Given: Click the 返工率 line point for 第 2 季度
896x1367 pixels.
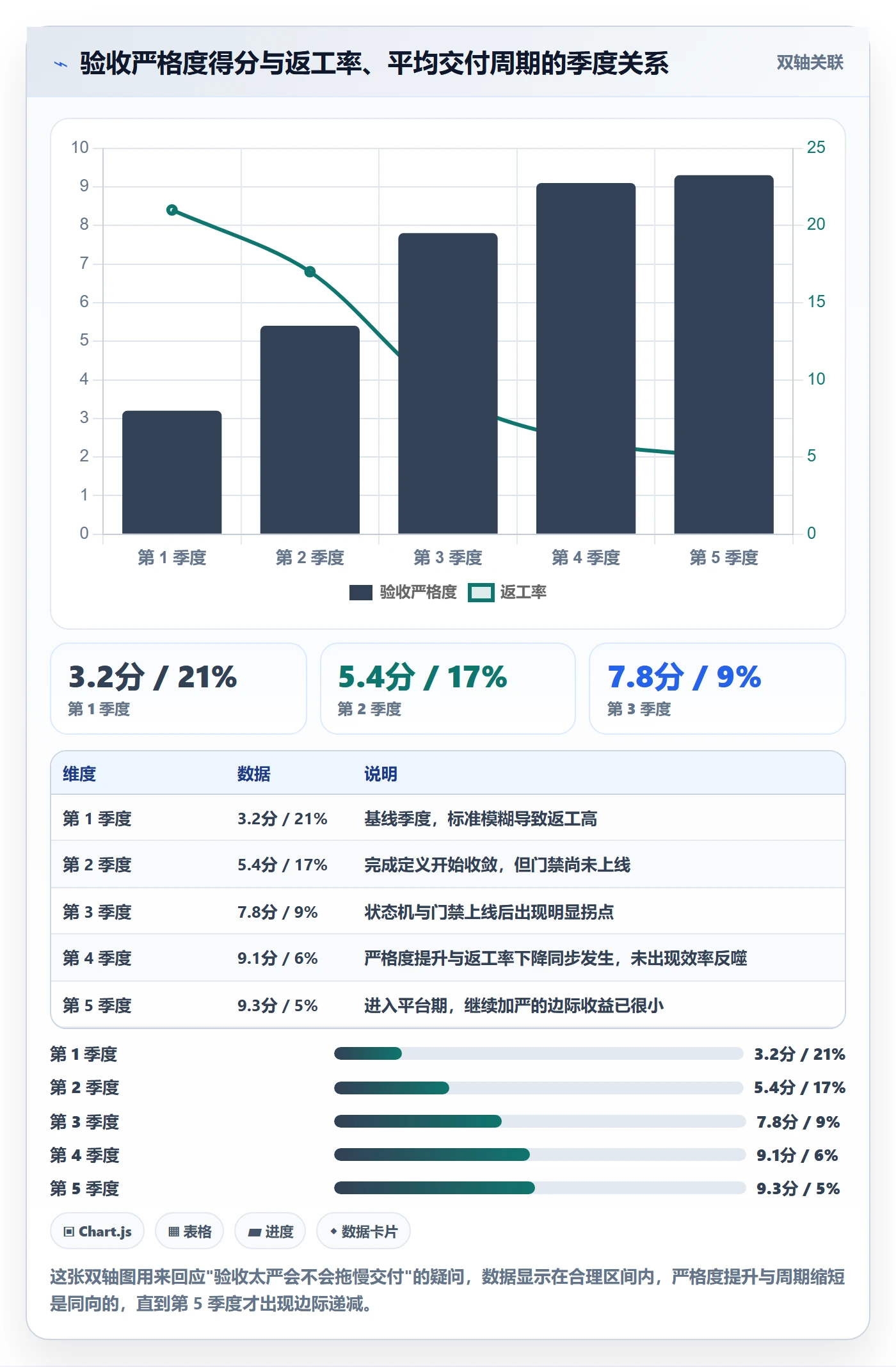Looking at the screenshot, I should tap(310, 271).
